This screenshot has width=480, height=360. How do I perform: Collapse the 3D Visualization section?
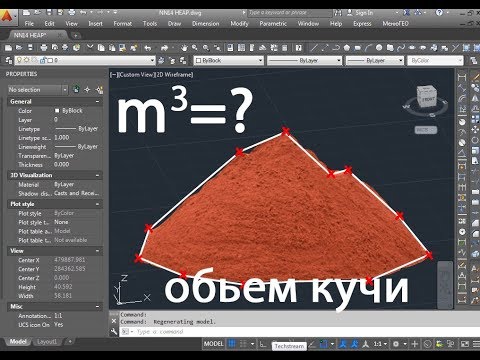click(x=97, y=175)
